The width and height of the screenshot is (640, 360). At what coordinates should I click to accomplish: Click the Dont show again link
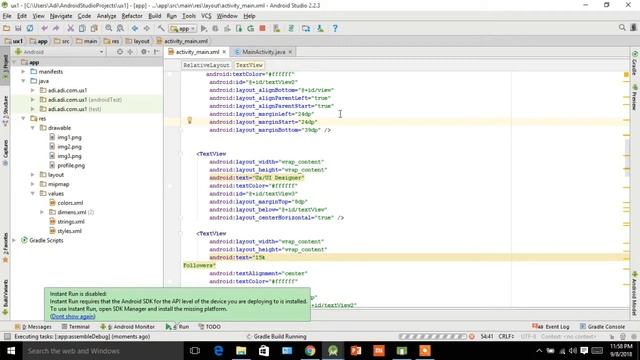tap(73, 316)
